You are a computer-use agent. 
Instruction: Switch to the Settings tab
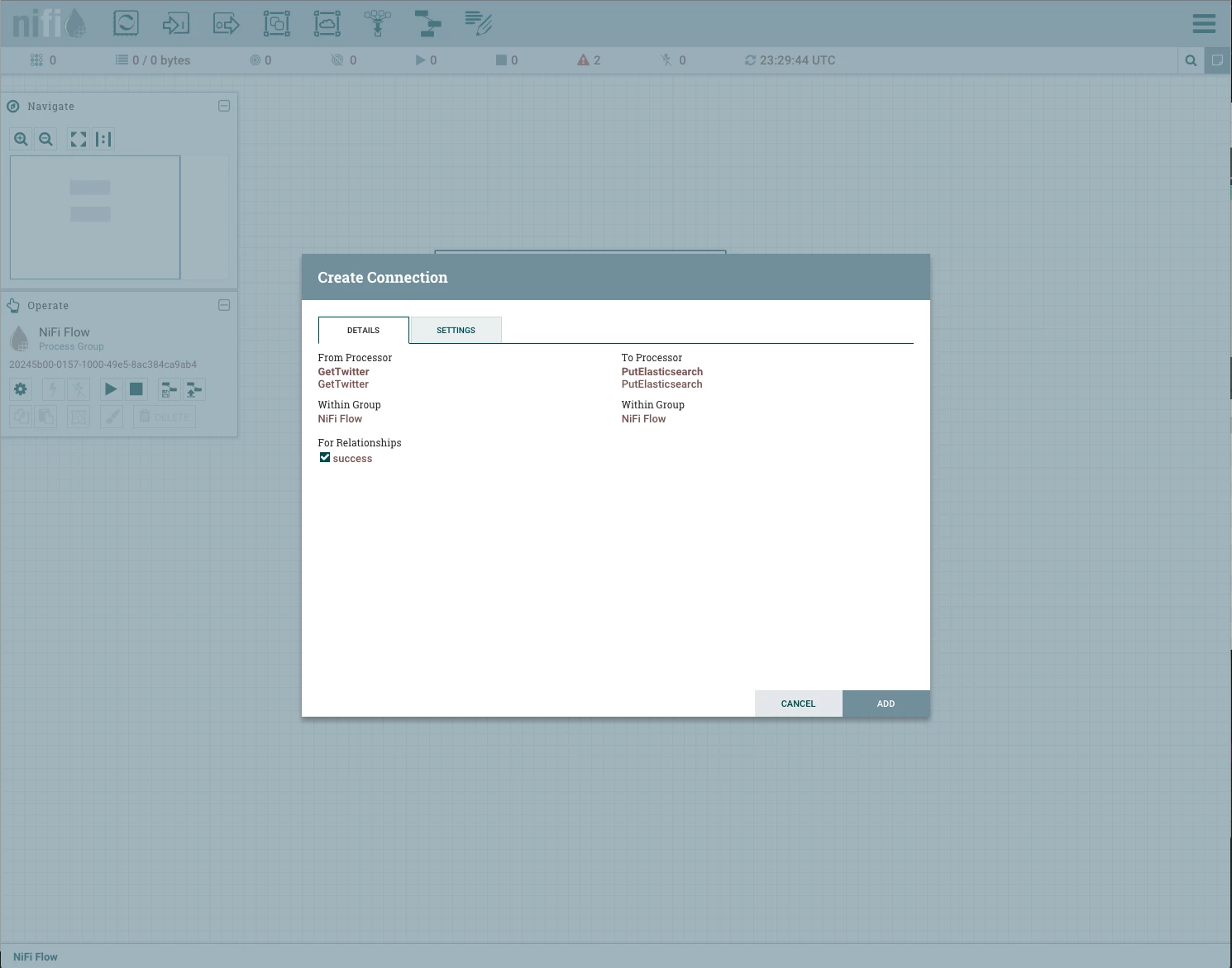(456, 330)
